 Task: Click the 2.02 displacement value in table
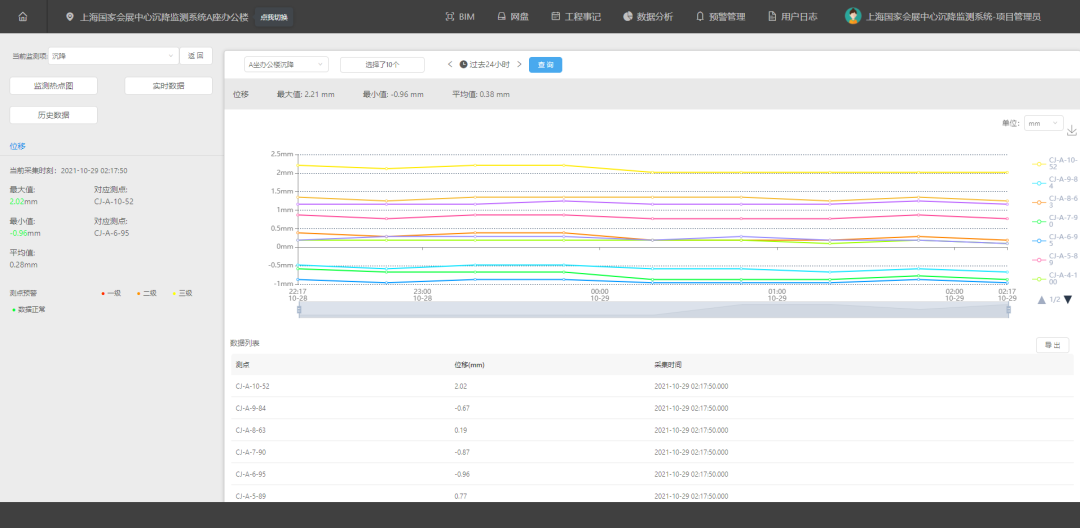(x=461, y=386)
